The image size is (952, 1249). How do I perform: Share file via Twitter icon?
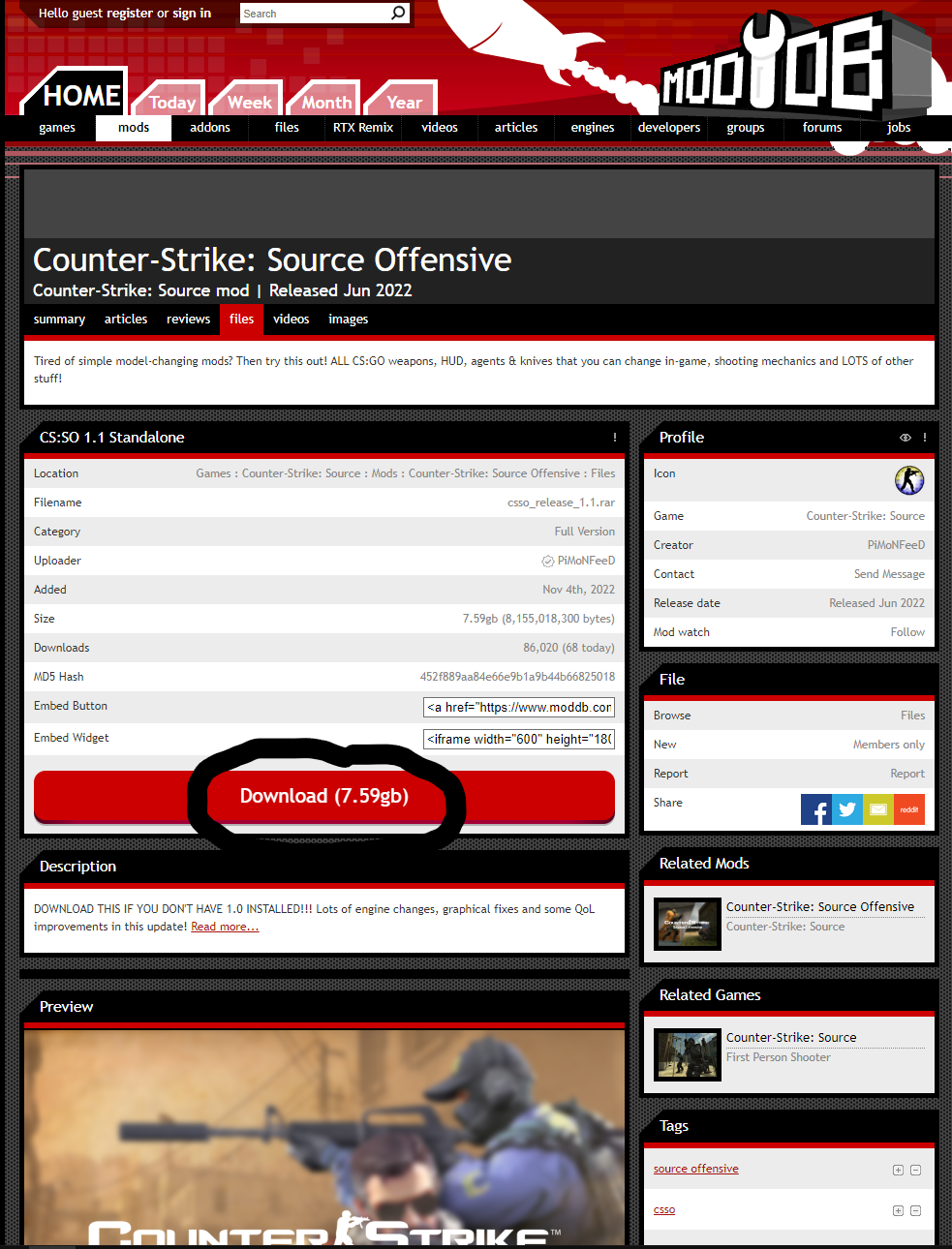coord(847,809)
